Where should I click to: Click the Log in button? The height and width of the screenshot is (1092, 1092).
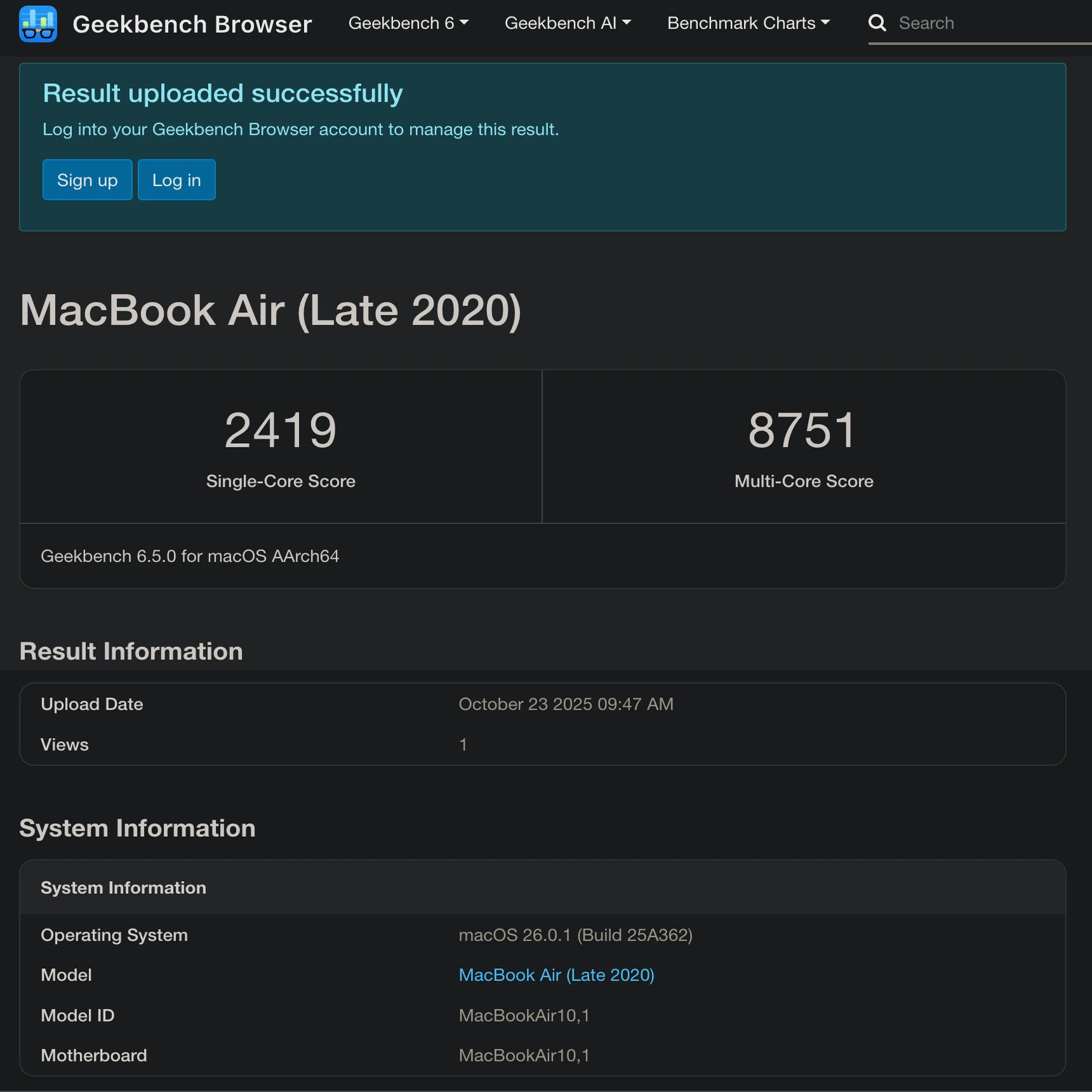(x=176, y=180)
